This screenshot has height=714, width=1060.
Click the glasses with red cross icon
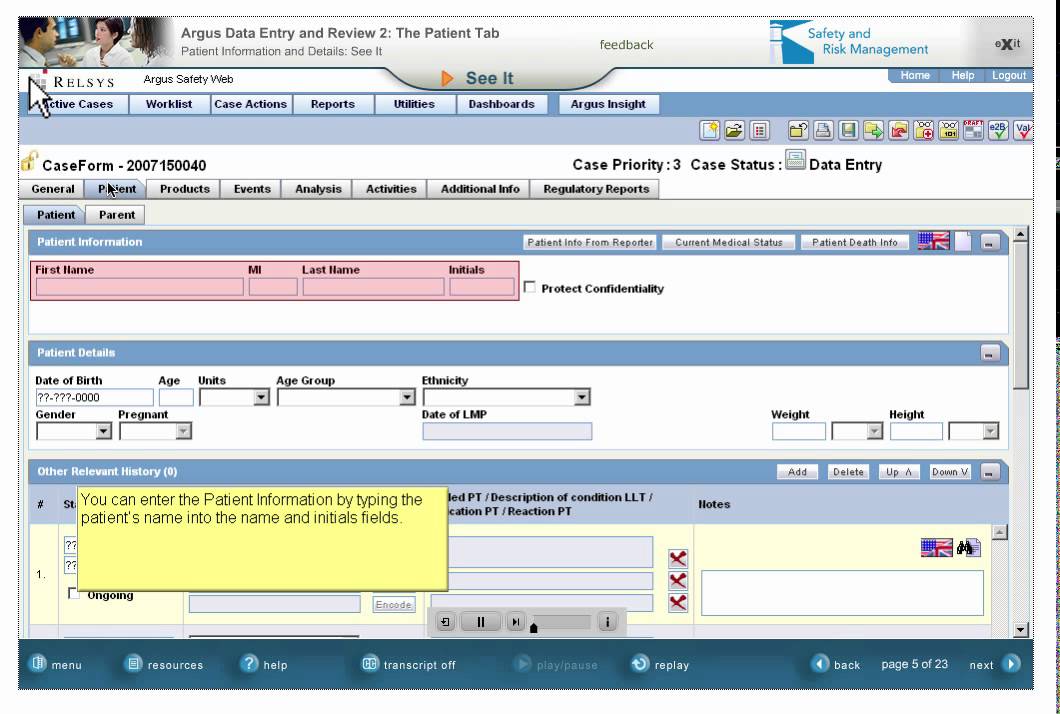923,130
